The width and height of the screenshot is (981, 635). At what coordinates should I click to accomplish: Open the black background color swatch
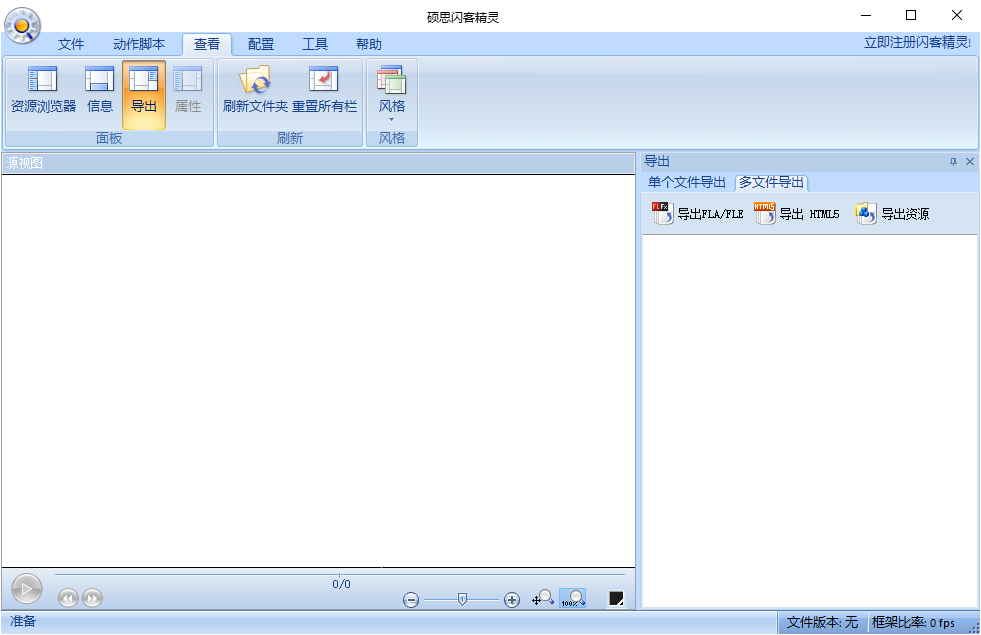(x=616, y=599)
